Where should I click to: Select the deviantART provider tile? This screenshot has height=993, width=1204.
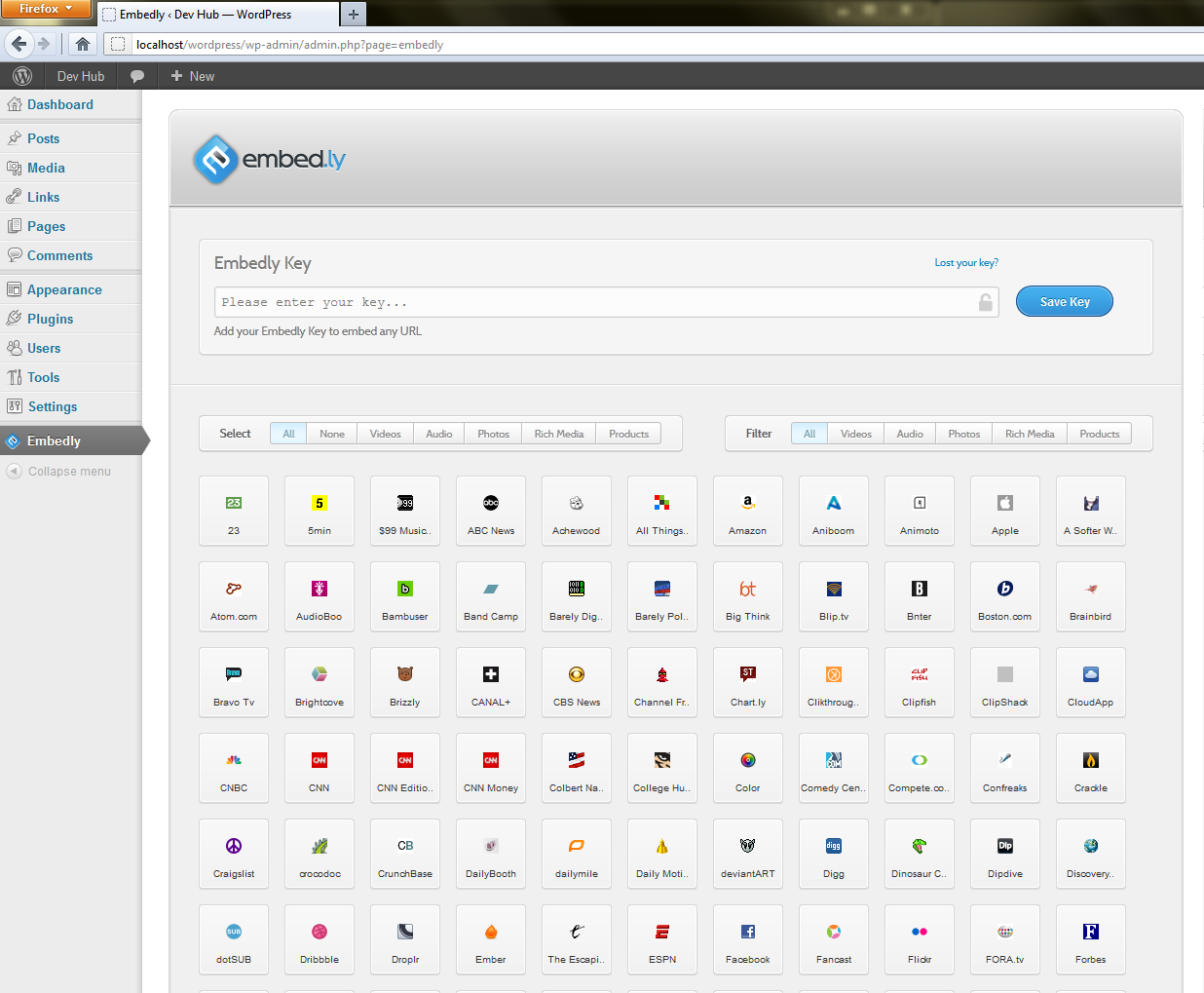748,854
